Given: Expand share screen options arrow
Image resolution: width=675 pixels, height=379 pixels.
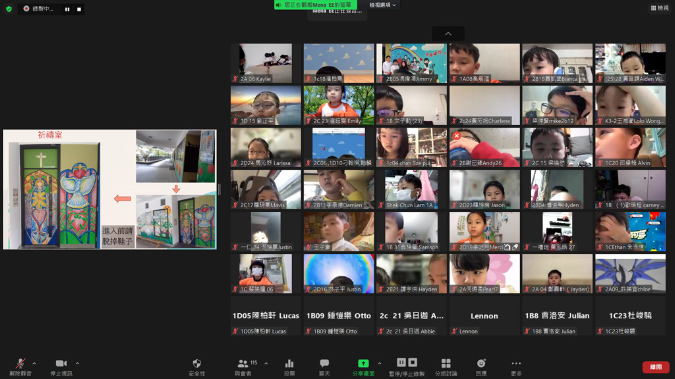Looking at the screenshot, I should point(379,363).
